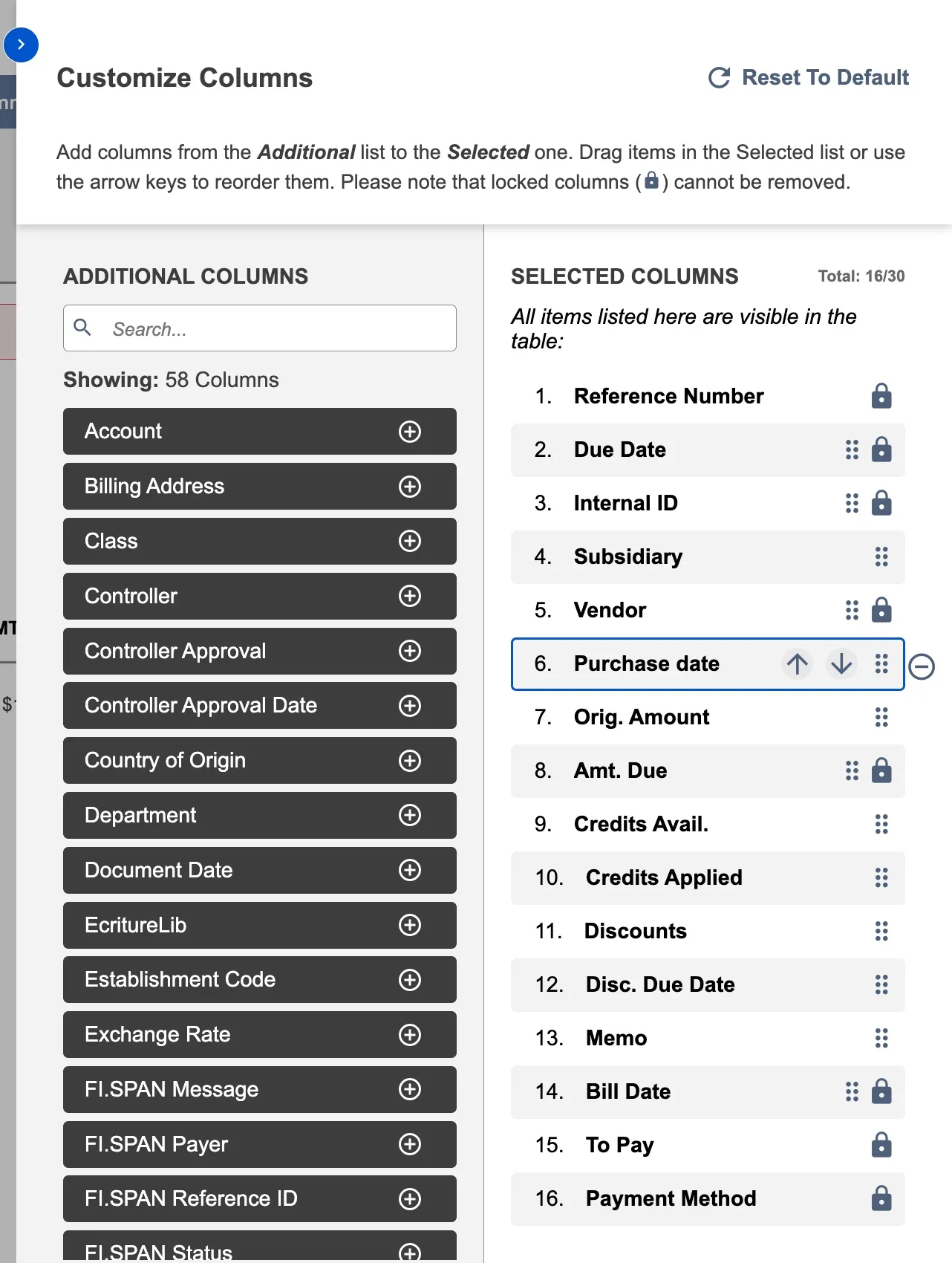Select the Department column button
The image size is (952, 1263).
(260, 816)
